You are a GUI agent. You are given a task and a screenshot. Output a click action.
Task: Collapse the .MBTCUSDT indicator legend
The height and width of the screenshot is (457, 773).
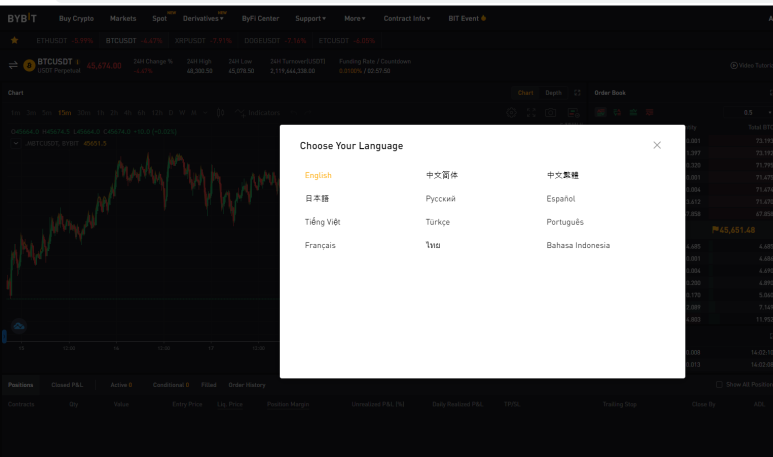click(16, 143)
